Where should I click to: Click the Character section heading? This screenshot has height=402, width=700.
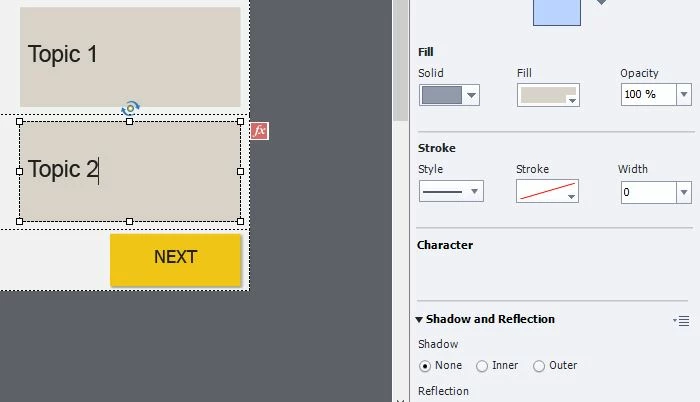[x=445, y=245]
